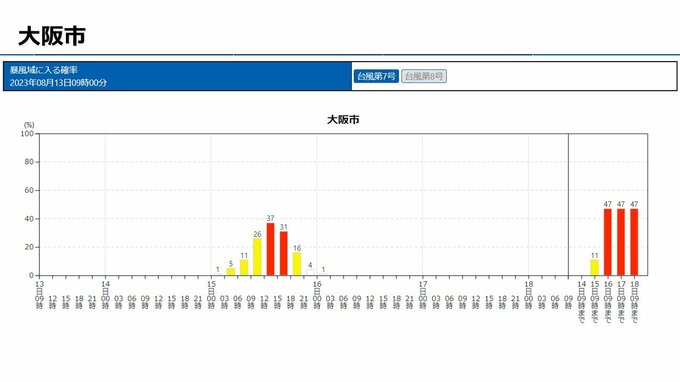Click the yellow bar labeled 16
Viewport: 680px width, 382px height.
tap(297, 264)
